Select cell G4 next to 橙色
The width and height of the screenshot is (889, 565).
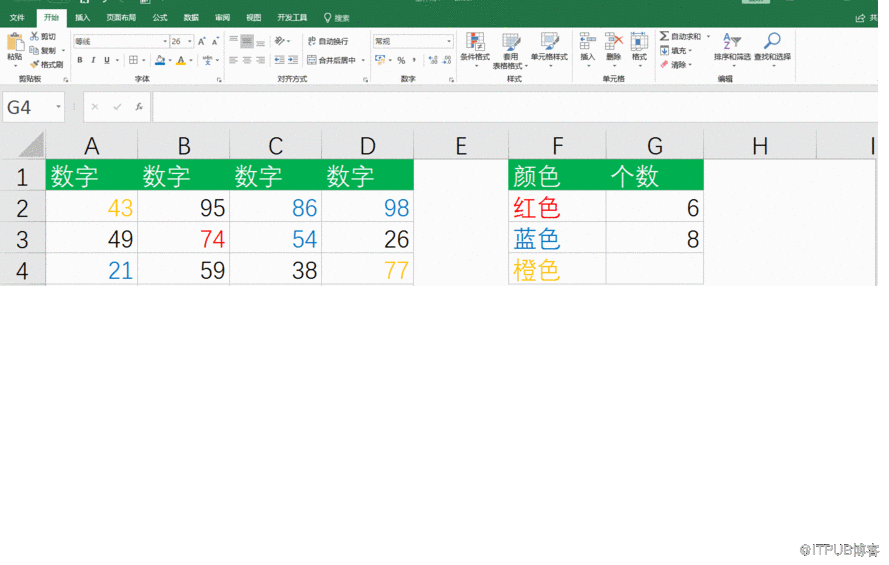[x=655, y=269]
